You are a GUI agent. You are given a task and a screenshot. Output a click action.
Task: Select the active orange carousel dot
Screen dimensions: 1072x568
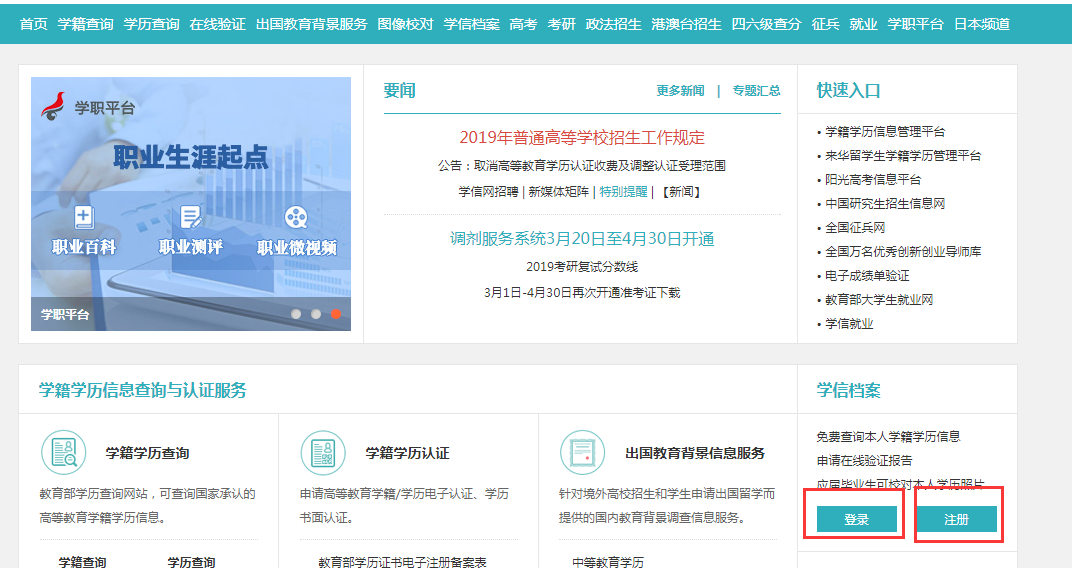[x=336, y=314]
